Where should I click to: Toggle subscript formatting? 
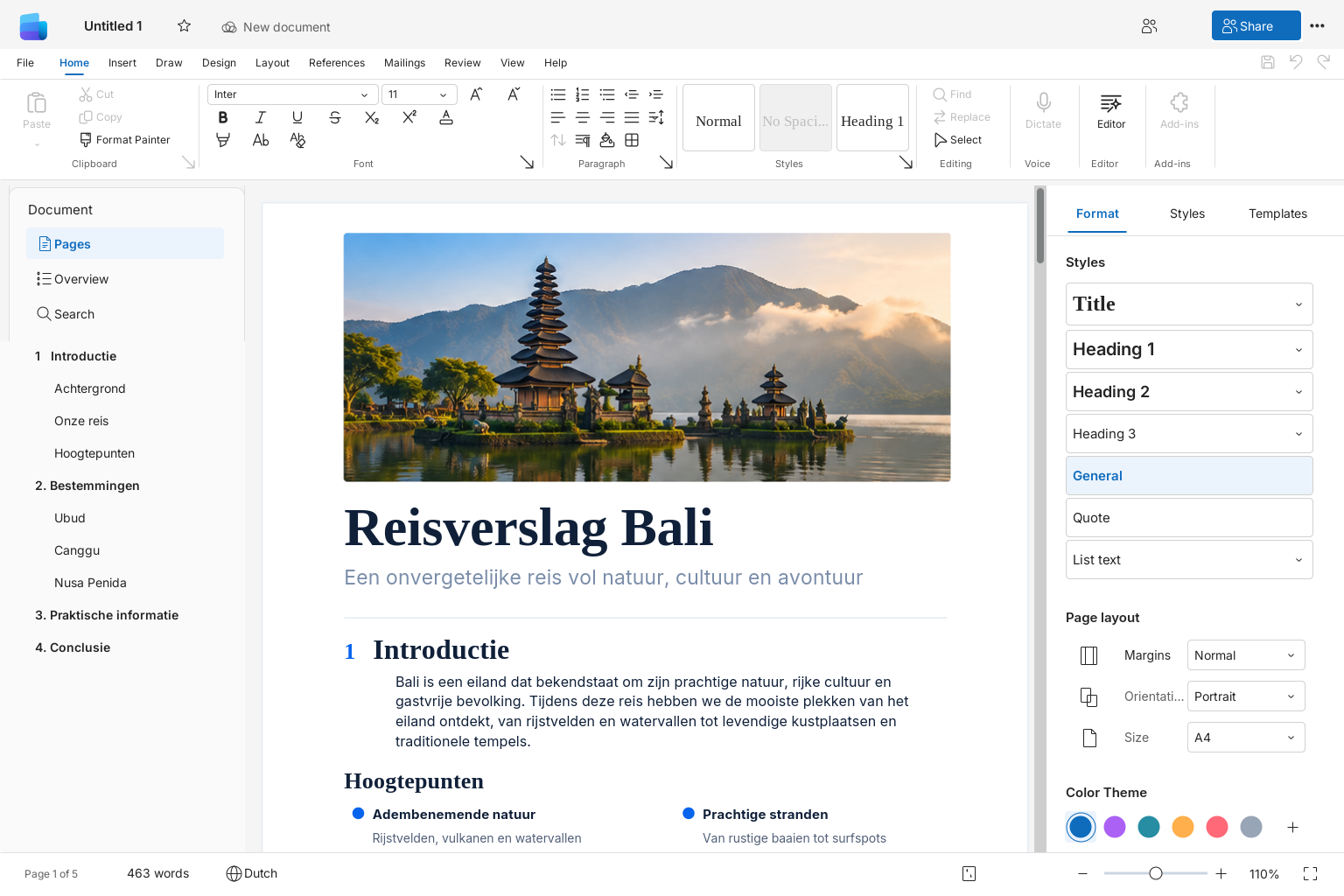pos(372,117)
